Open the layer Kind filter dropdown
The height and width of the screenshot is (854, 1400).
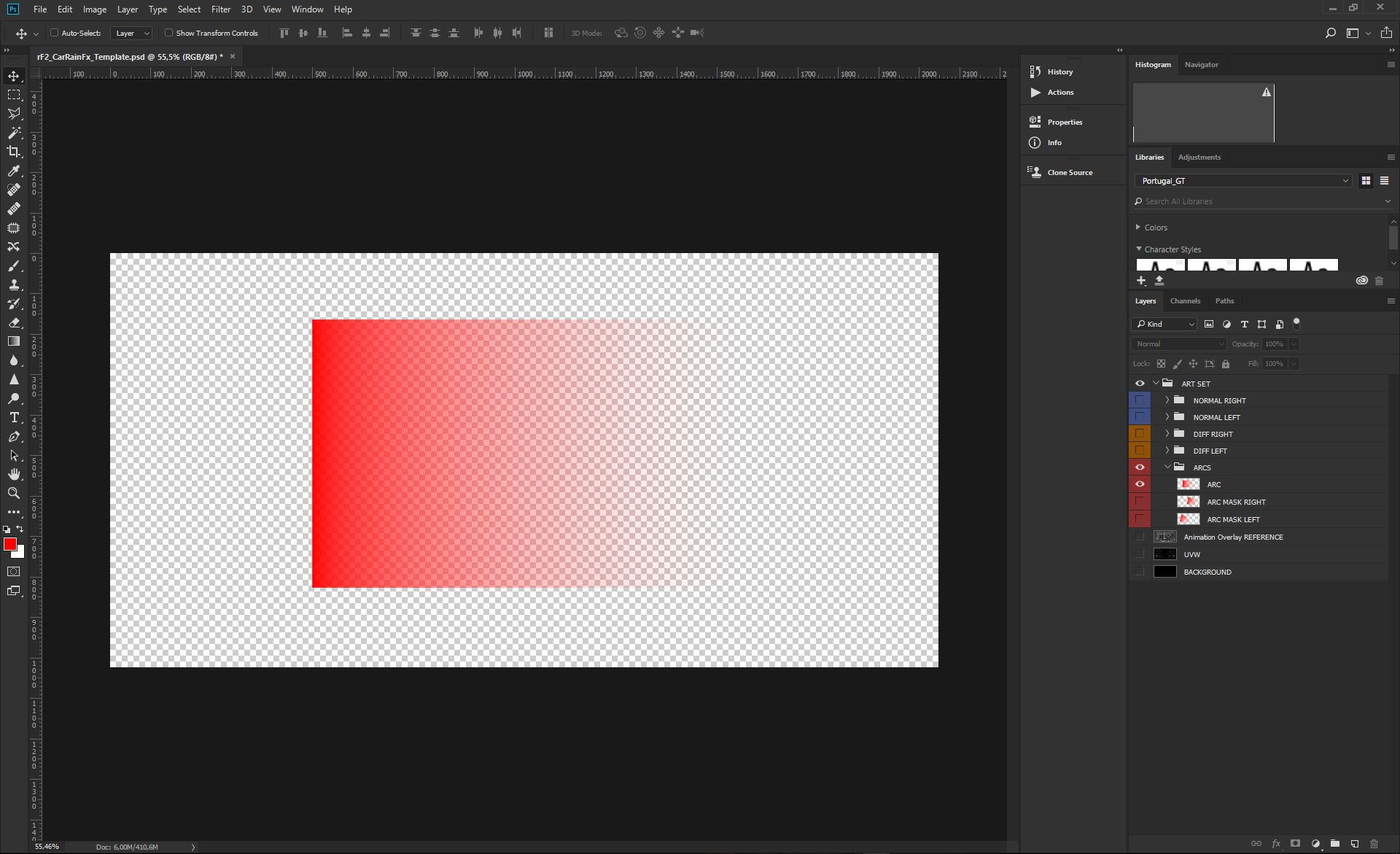[x=1164, y=325]
